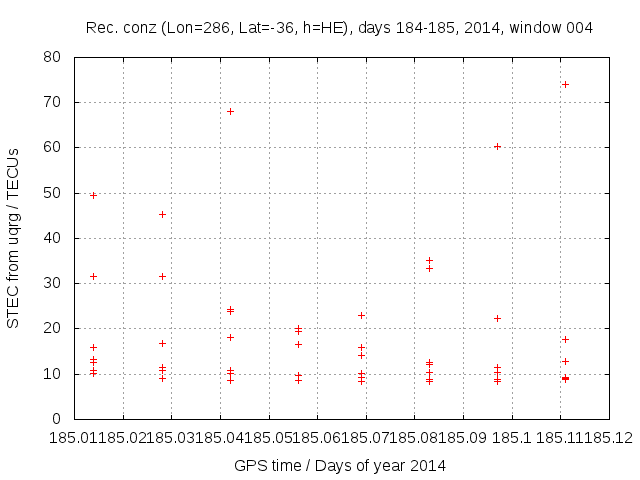Viewport: 640px width, 480px height.
Task: Select the red data point near 60 TECUs
Action: [497, 146]
